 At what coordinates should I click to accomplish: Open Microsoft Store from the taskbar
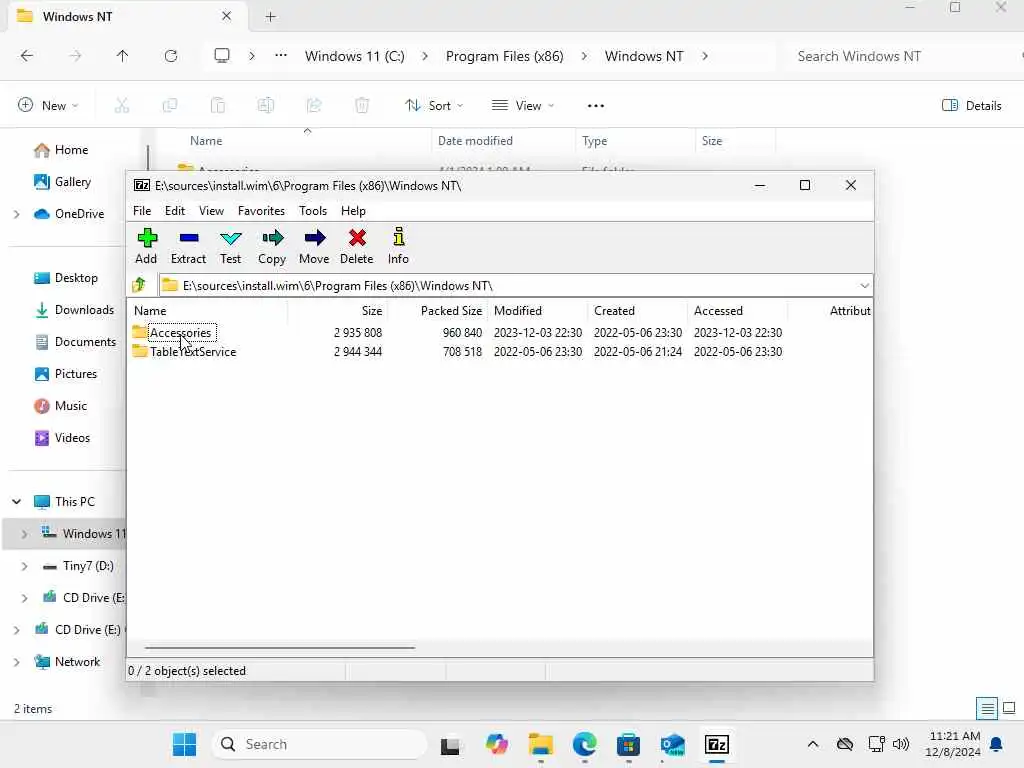pyautogui.click(x=628, y=744)
